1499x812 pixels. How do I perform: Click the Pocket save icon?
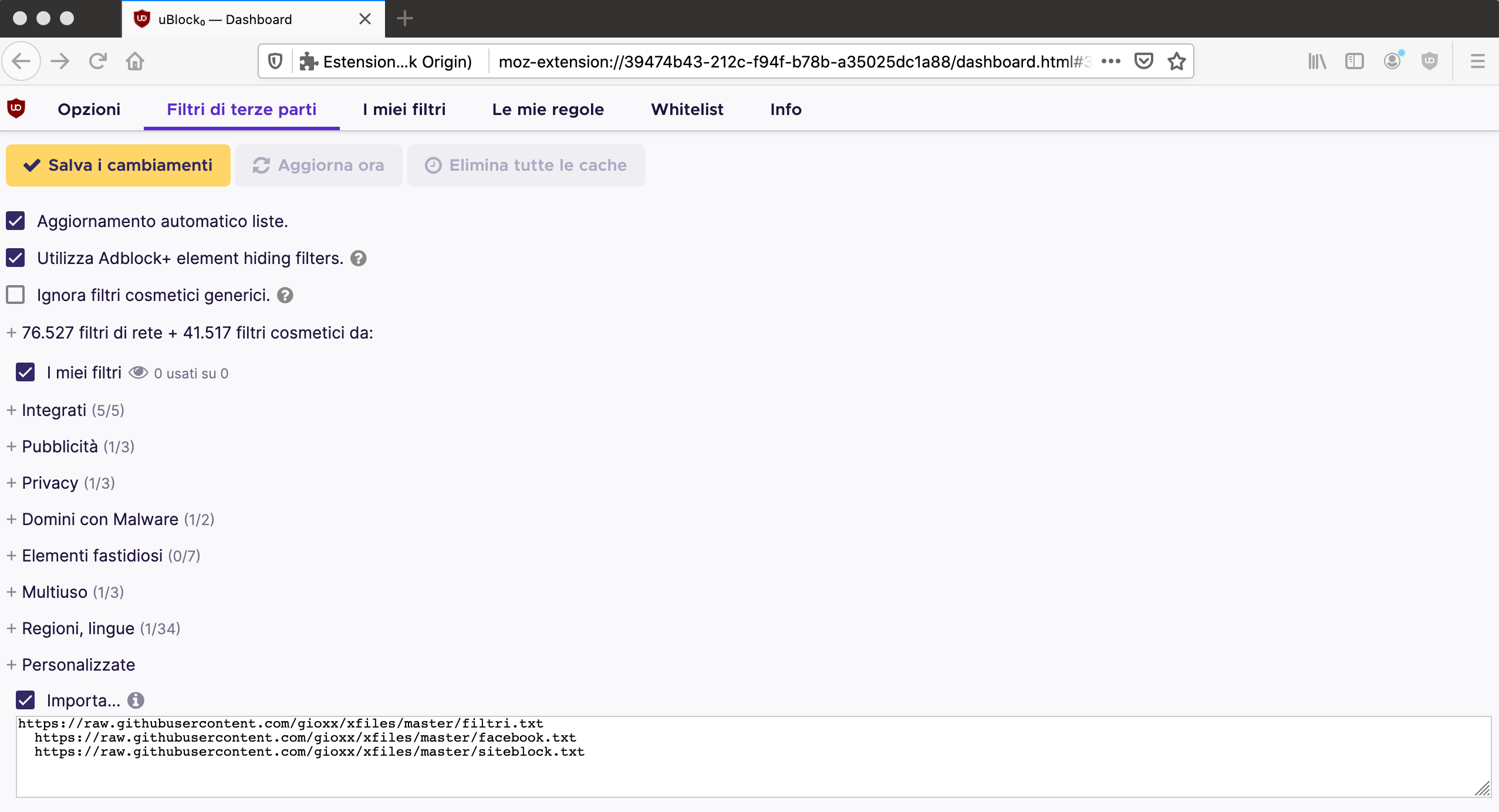tap(1143, 61)
